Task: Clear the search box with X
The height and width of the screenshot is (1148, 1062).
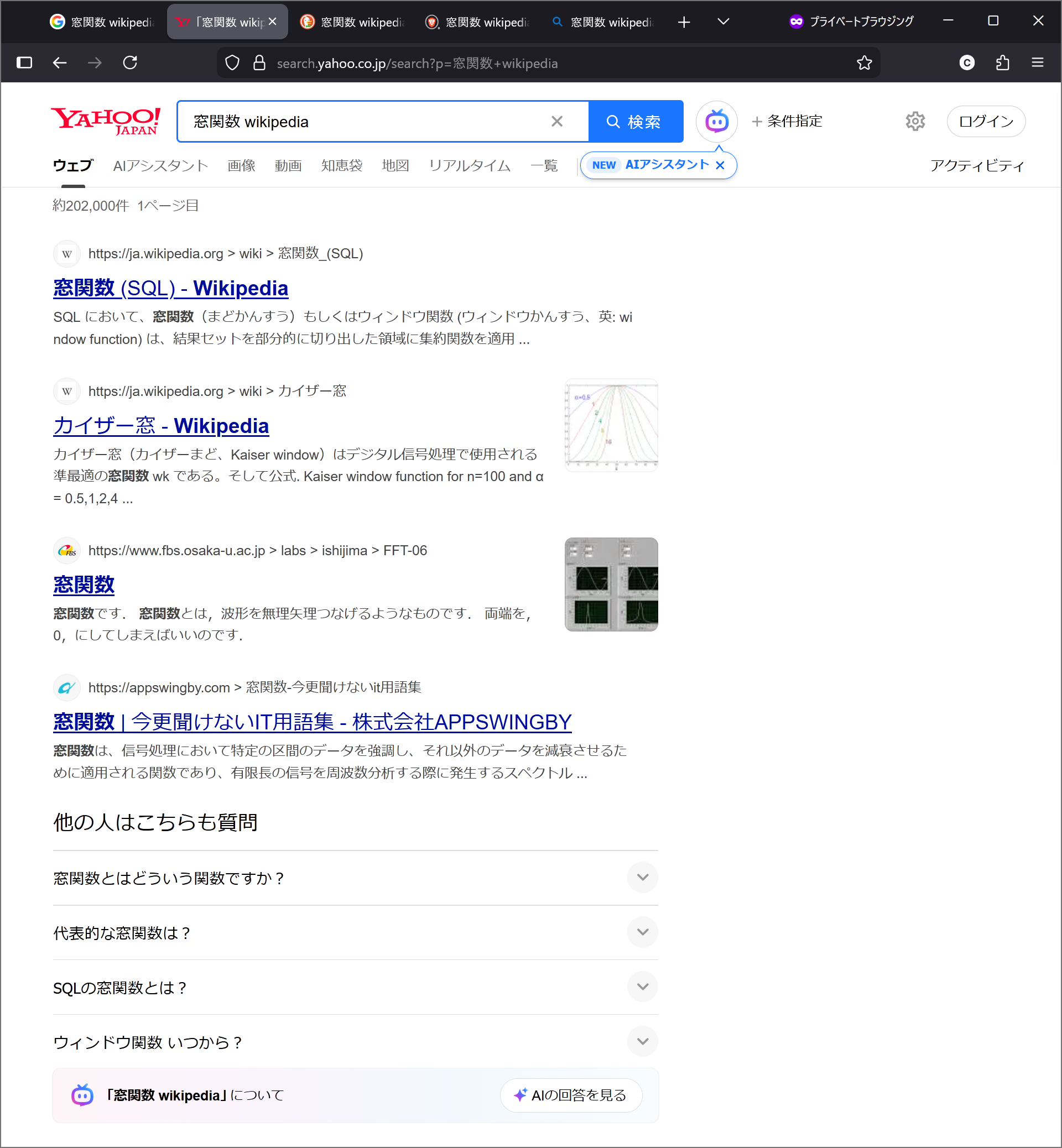Action: coord(556,121)
